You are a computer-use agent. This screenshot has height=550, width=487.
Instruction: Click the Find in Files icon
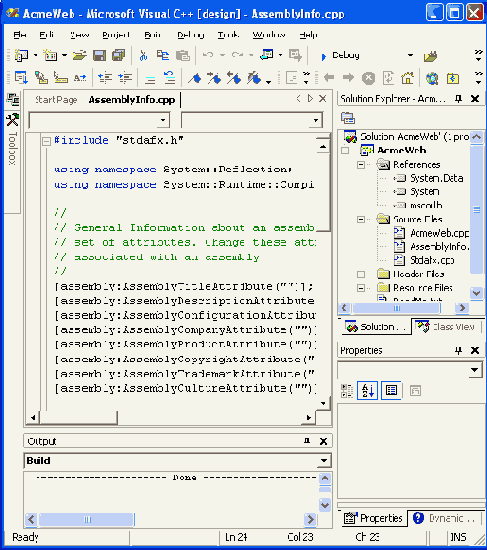point(431,56)
